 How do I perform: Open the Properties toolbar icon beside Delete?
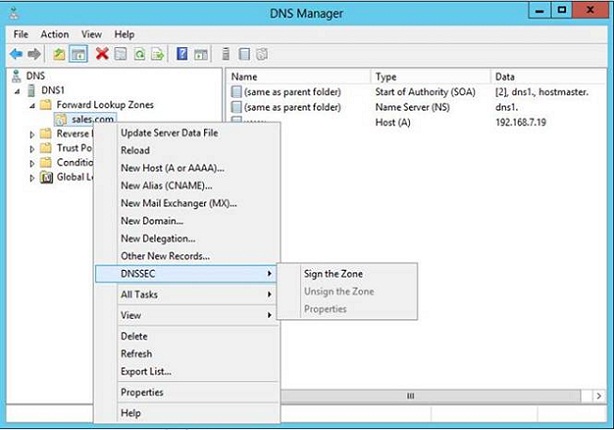tap(121, 54)
